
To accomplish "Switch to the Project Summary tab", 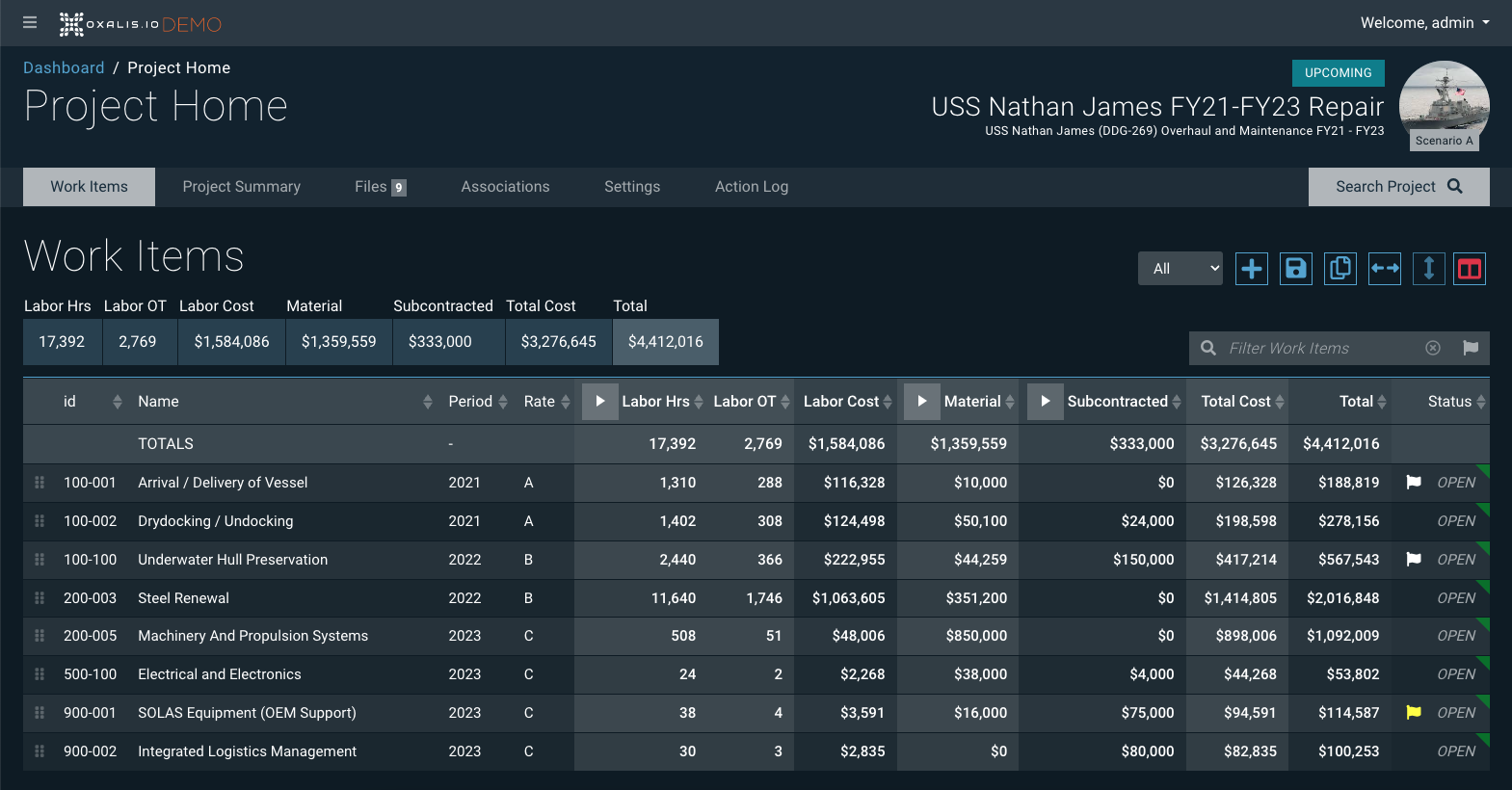I will pos(241,187).
